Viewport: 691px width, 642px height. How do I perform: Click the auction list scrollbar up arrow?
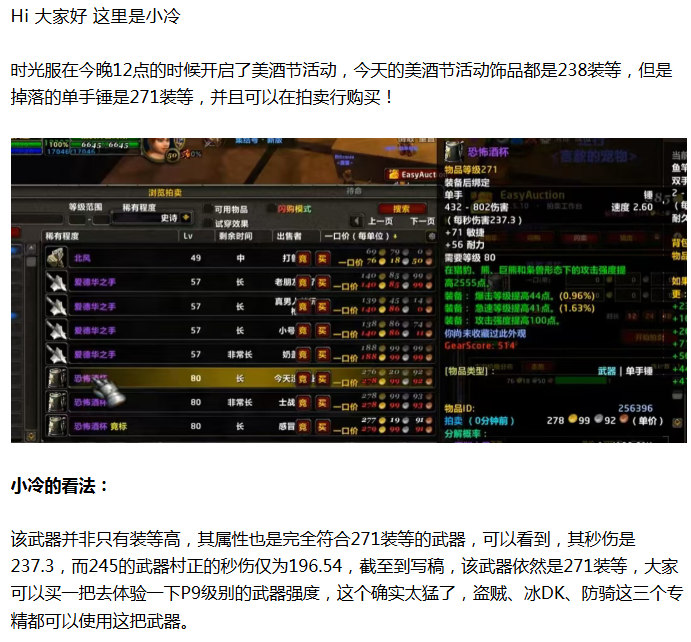(x=31, y=249)
